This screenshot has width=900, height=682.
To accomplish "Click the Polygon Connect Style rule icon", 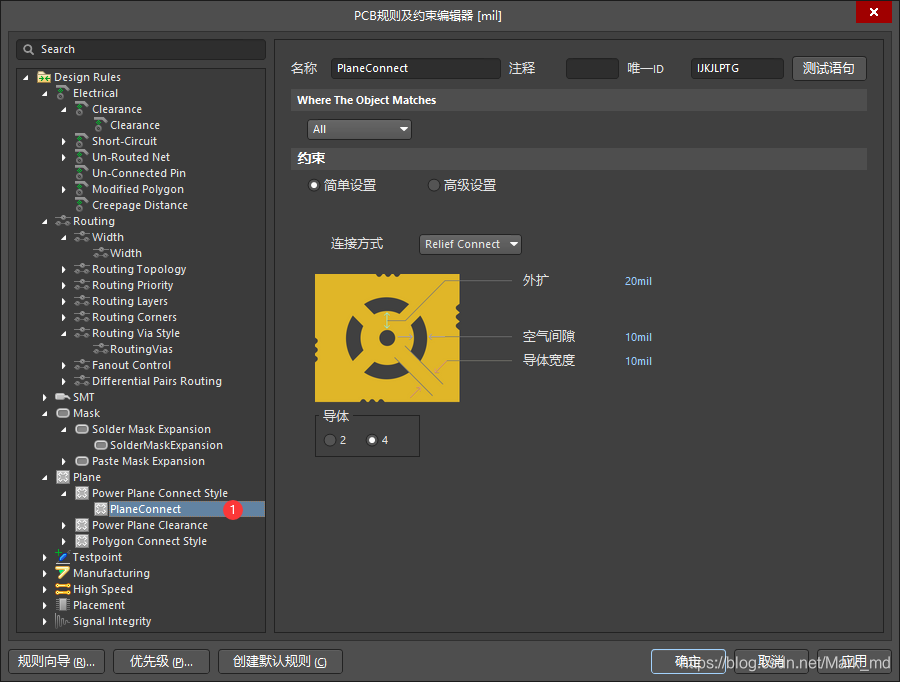I will pyautogui.click(x=82, y=541).
